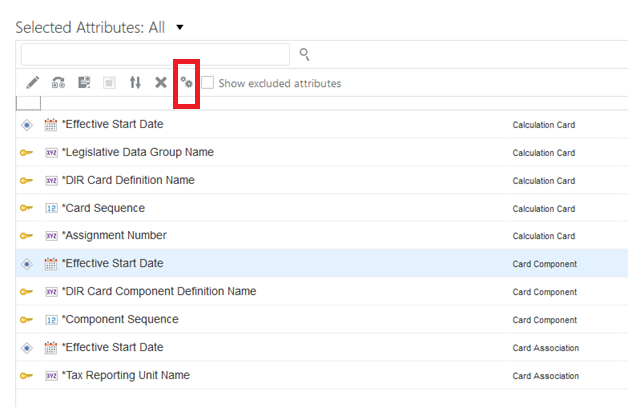Click the second toolbar icon with curved arrow
This screenshot has width=628, height=407.
pos(59,83)
